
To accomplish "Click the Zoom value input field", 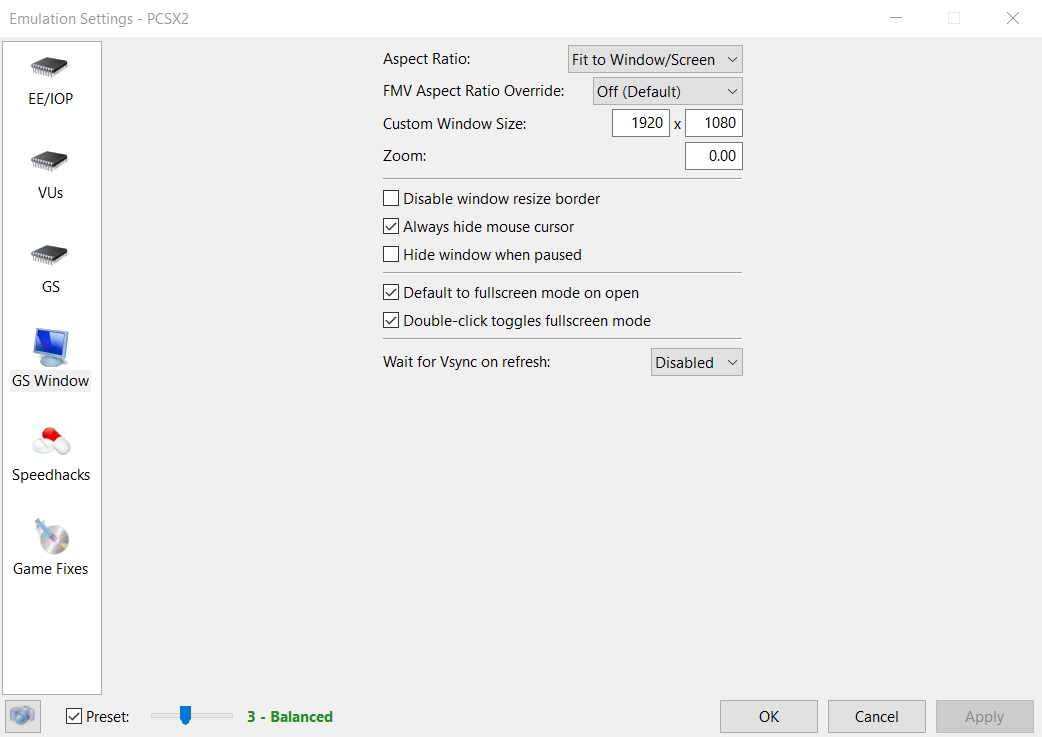I will pos(714,156).
